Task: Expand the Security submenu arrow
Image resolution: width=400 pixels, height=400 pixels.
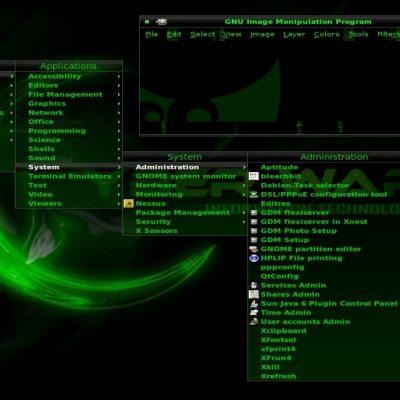Action: coord(244,222)
